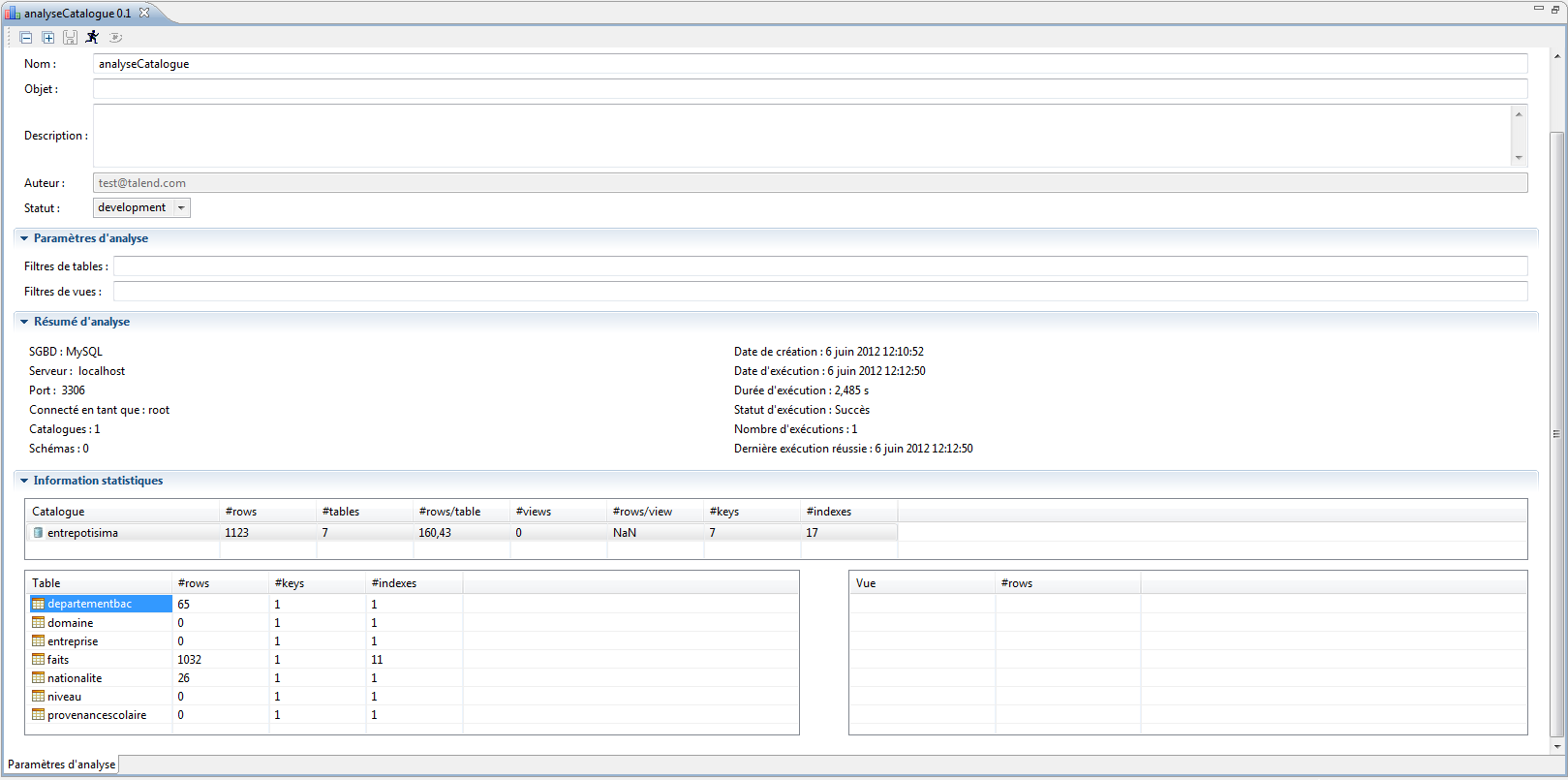Screen dimensions: 1568x780
Task: Click the Collapse All sections toolbar icon
Action: click(26, 38)
